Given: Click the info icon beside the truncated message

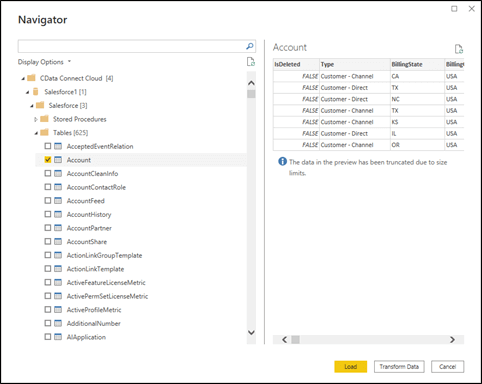Looking at the screenshot, I should [282, 162].
